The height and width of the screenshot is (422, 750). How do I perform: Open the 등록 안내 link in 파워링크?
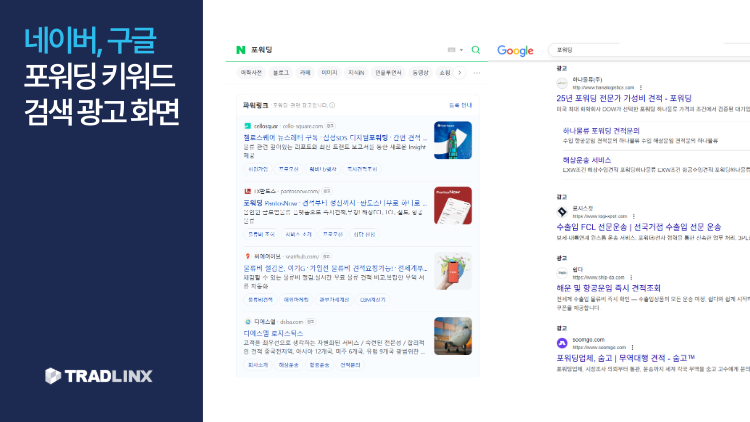click(x=461, y=105)
